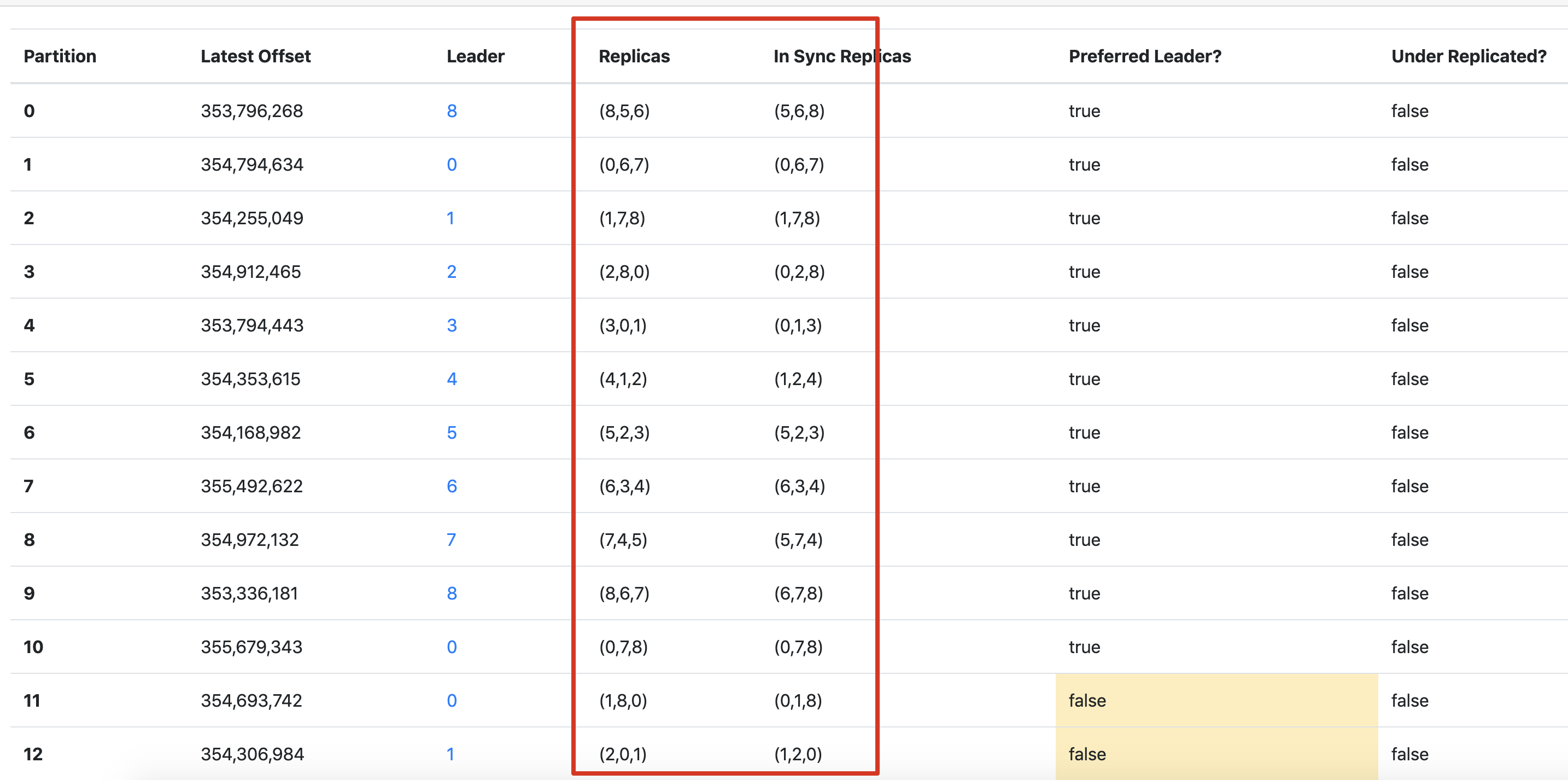The height and width of the screenshot is (780, 1568).
Task: Click the latest offset 353,796,268 cell
Action: pos(252,111)
